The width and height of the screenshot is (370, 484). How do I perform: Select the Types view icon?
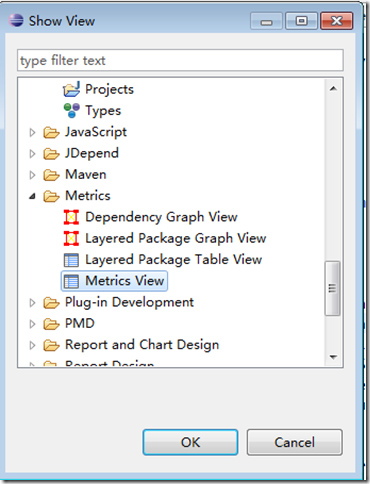click(x=71, y=110)
